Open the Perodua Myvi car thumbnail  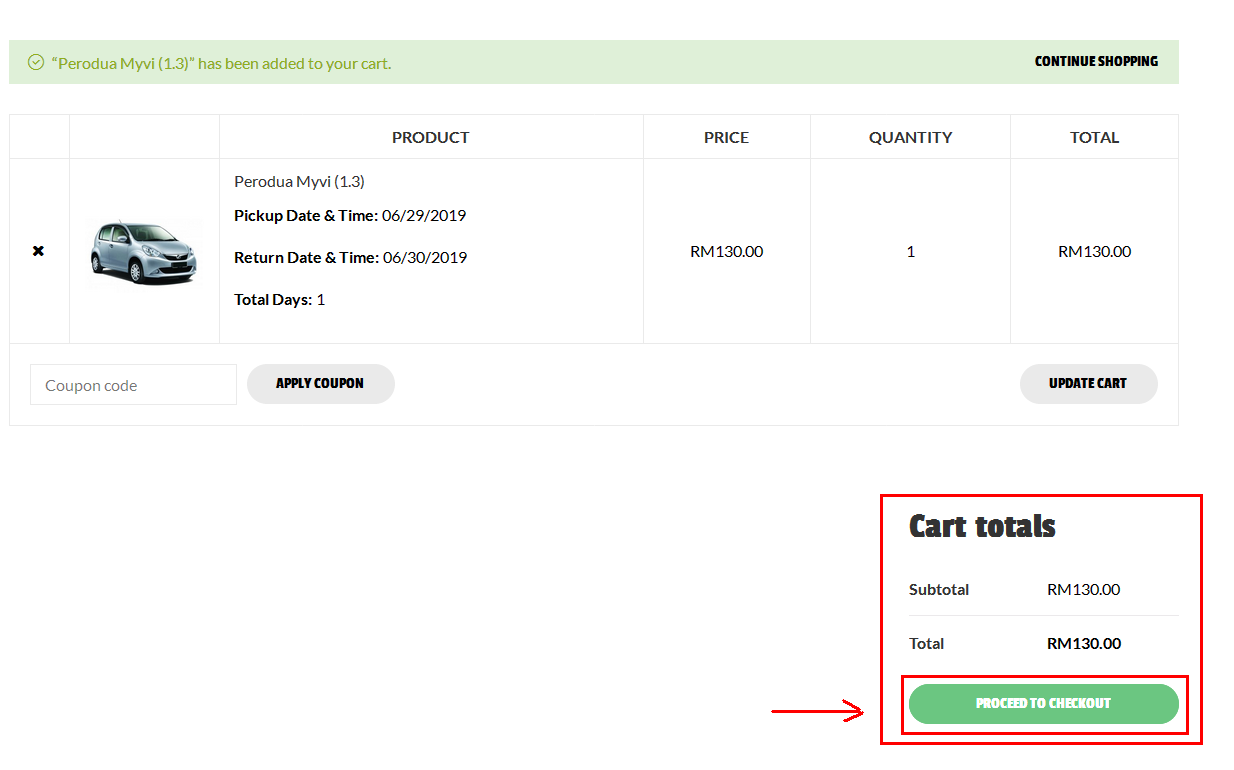point(144,251)
